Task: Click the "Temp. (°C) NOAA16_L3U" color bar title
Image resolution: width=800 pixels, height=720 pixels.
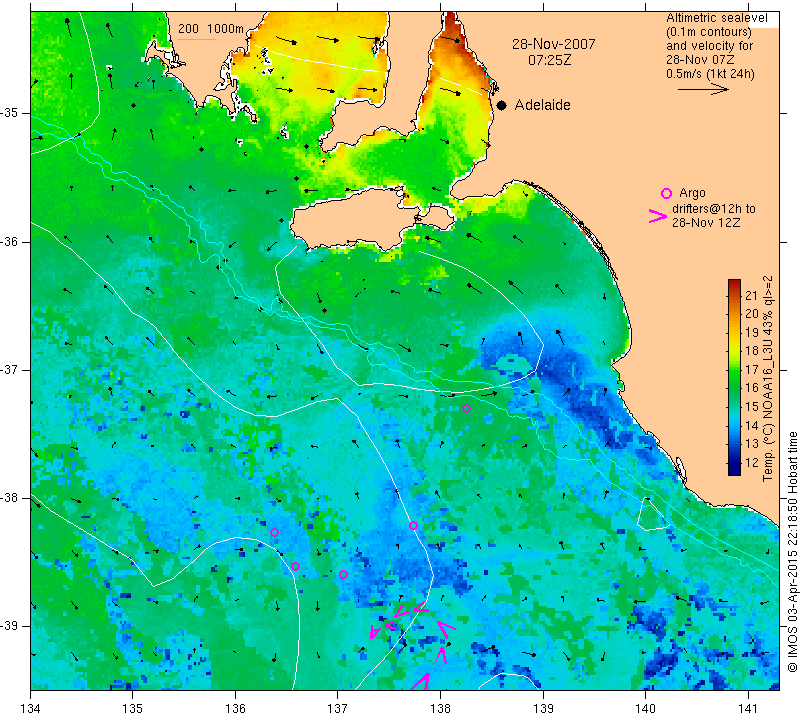Action: [767, 403]
